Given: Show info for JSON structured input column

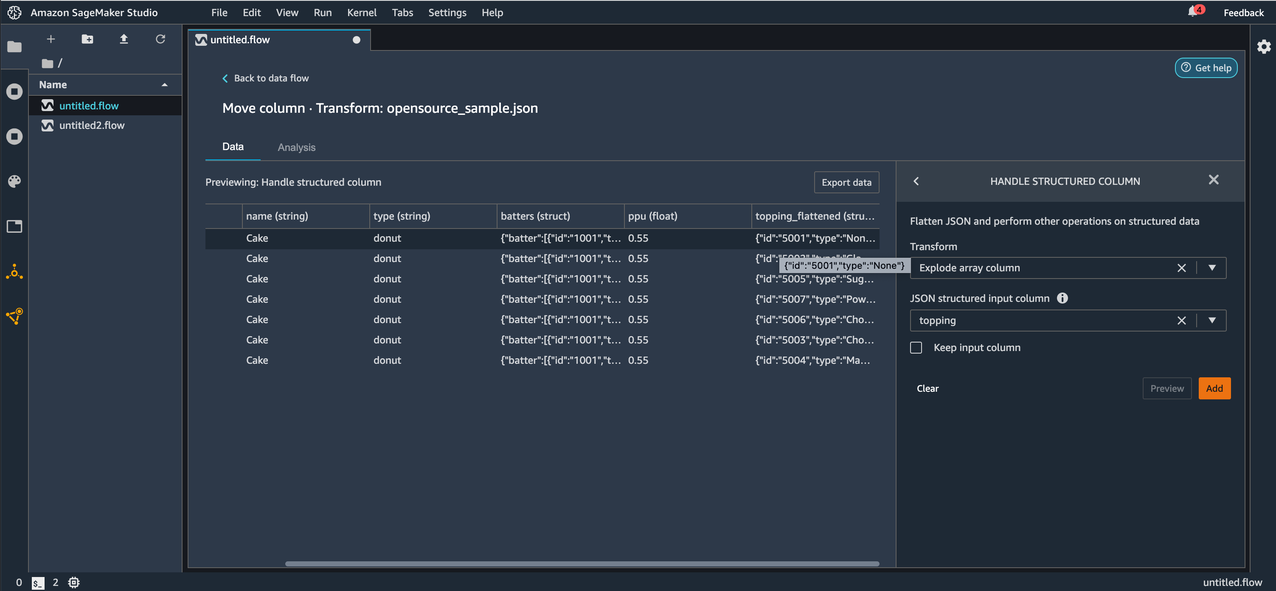Looking at the screenshot, I should tap(1062, 298).
